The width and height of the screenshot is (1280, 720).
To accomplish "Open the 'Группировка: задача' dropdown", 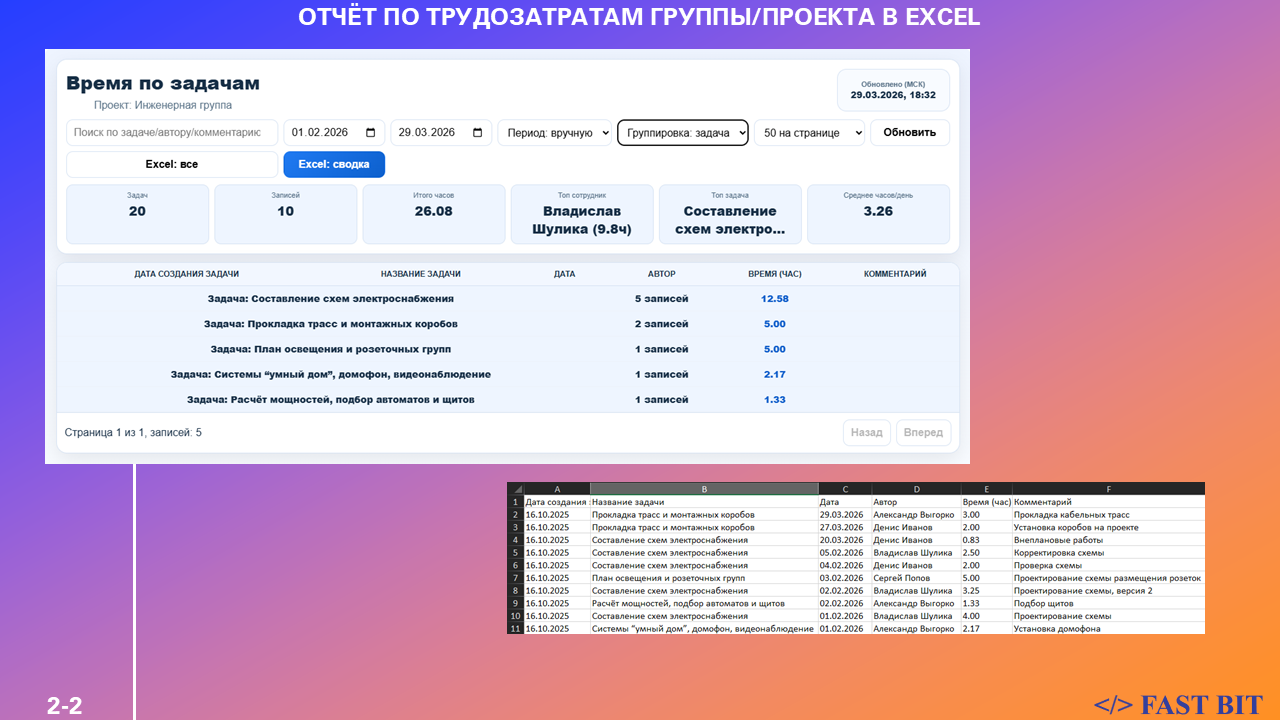I will coord(683,133).
